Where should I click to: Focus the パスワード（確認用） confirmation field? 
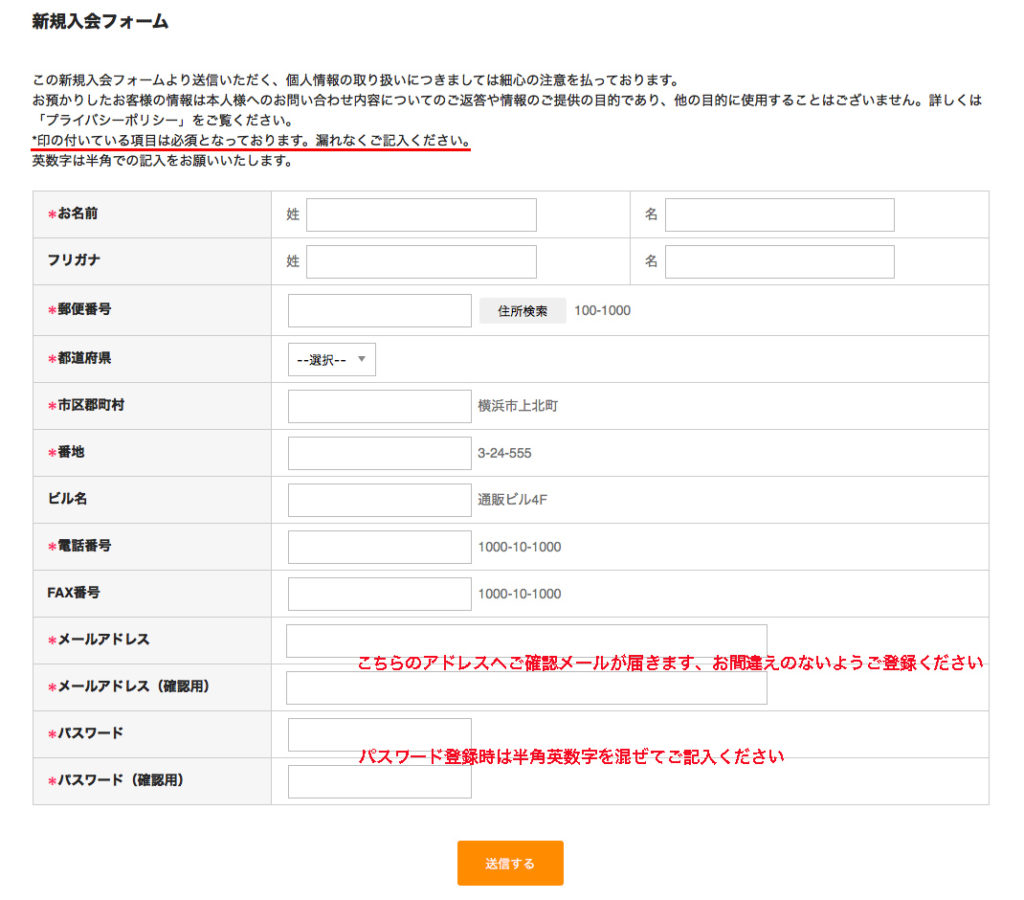379,781
